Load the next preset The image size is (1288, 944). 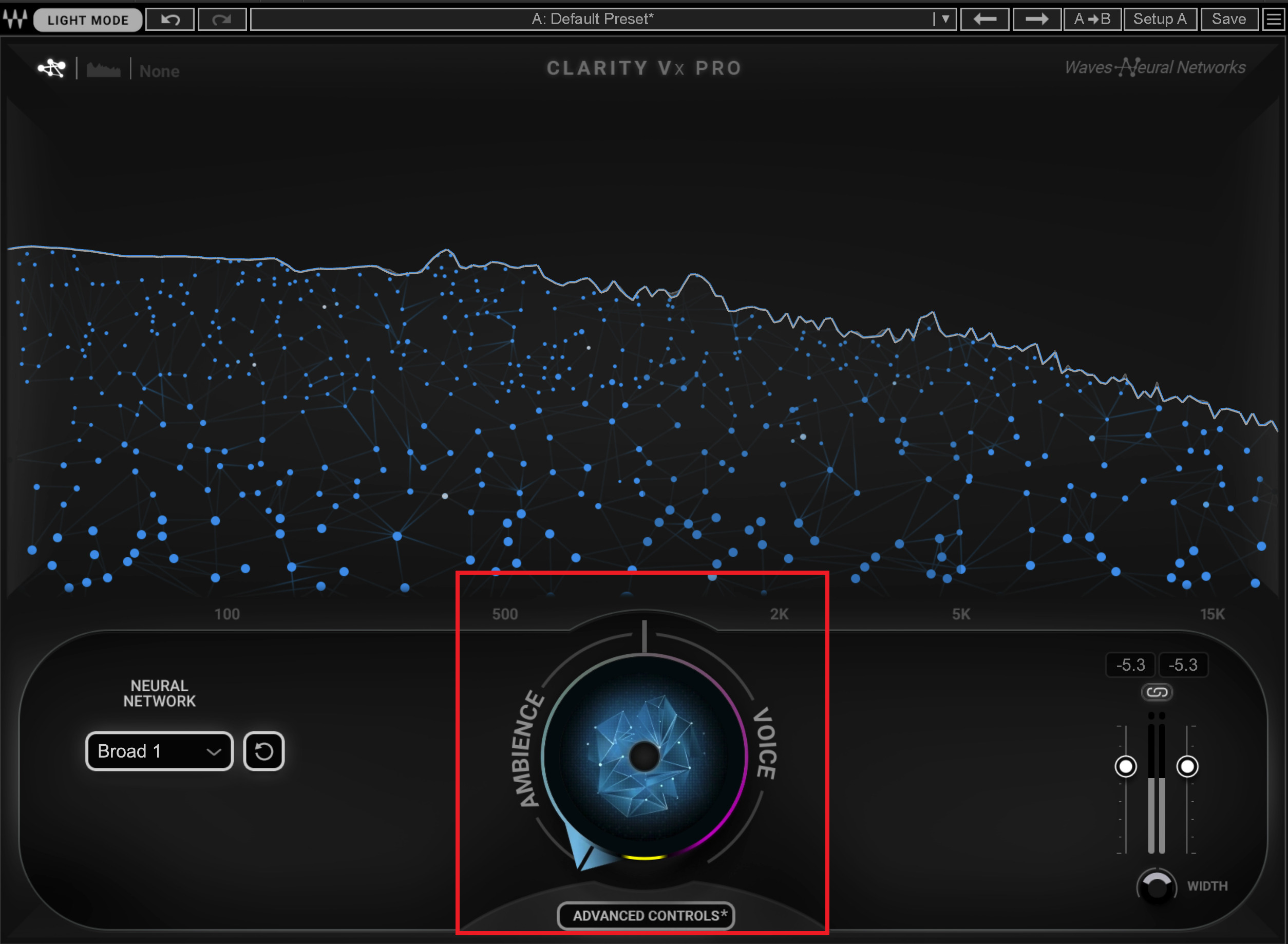(x=1036, y=20)
